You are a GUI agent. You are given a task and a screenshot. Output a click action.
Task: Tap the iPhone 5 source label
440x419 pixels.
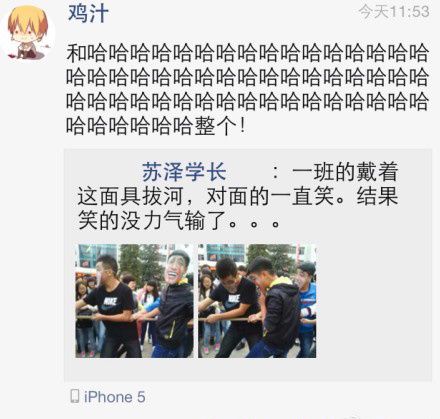[x=114, y=397]
